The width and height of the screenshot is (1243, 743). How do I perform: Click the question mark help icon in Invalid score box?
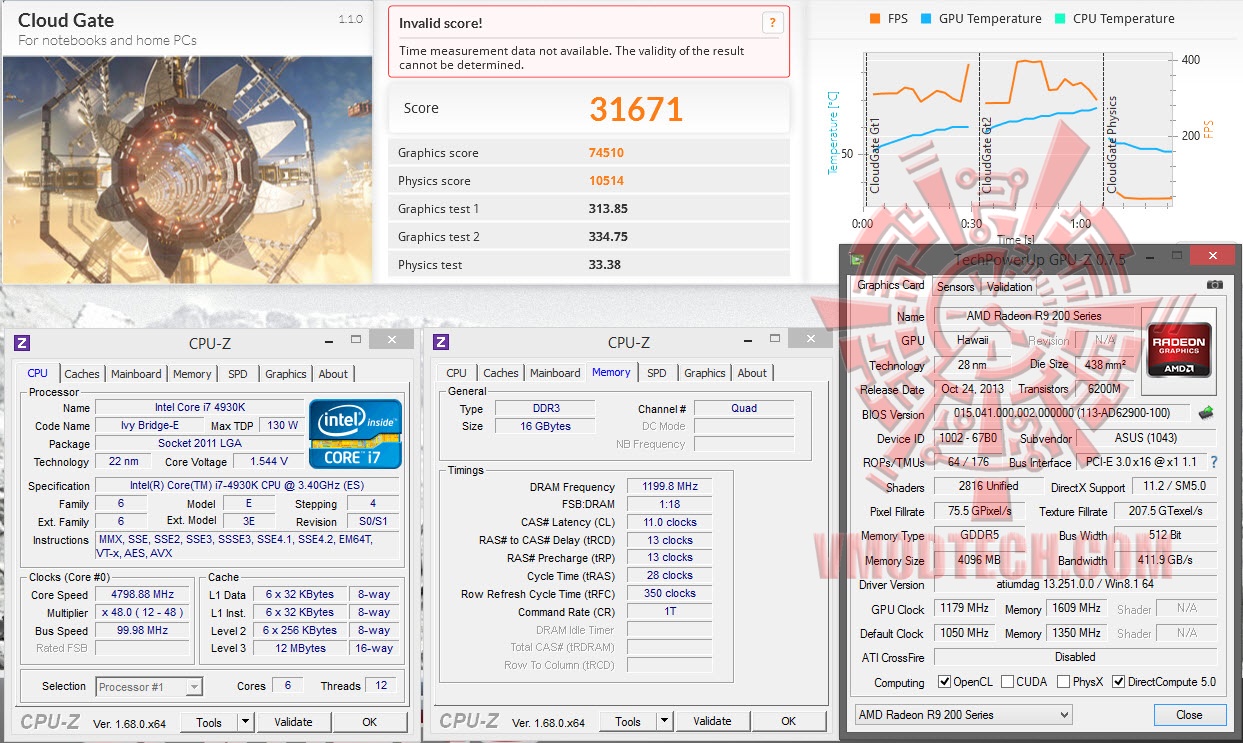coord(772,23)
